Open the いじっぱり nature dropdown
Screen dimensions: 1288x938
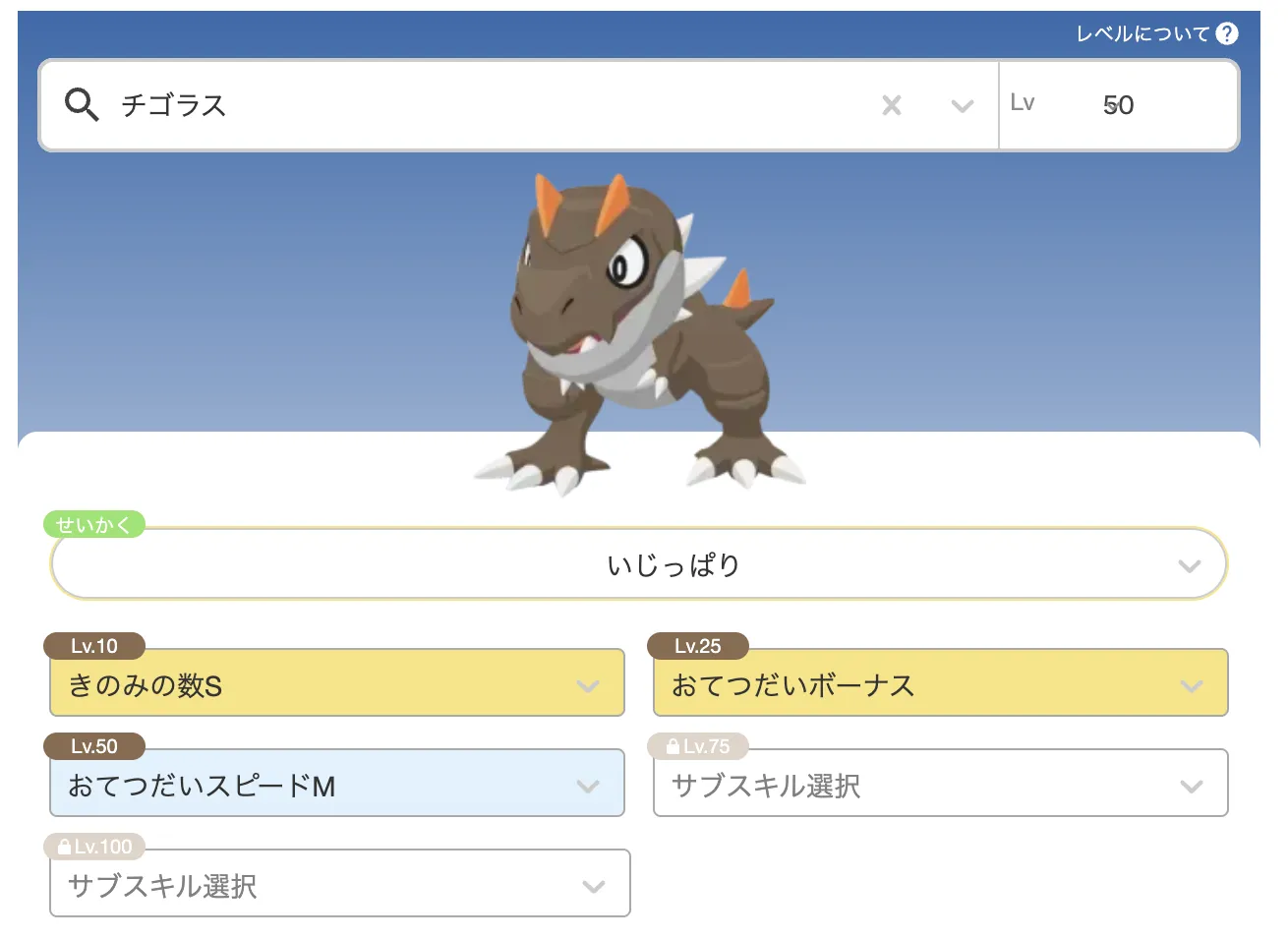pyautogui.click(x=639, y=564)
